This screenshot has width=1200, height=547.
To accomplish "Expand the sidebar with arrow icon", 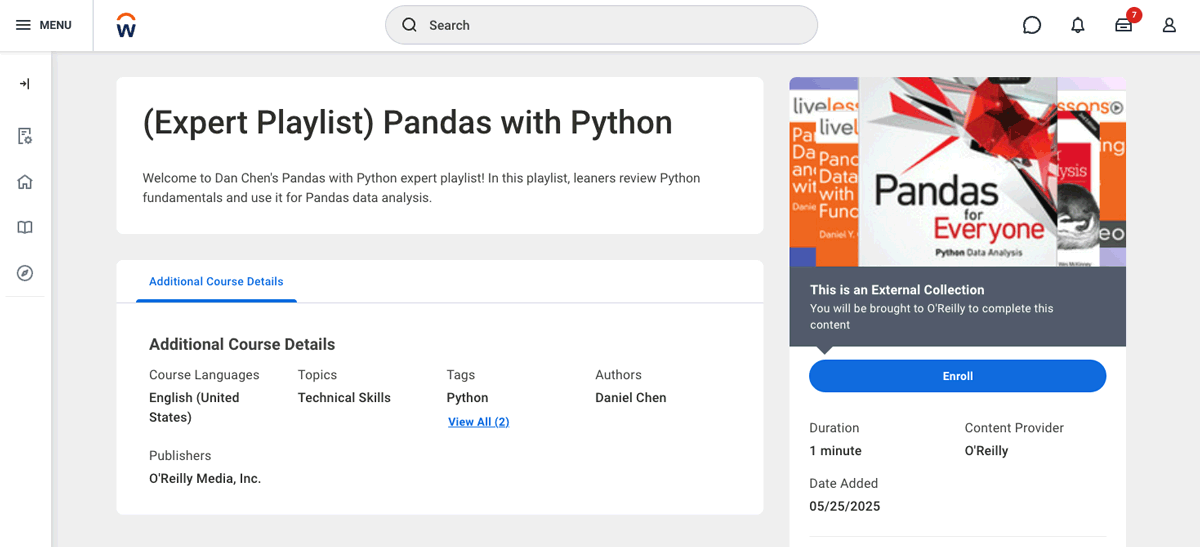I will (25, 84).
